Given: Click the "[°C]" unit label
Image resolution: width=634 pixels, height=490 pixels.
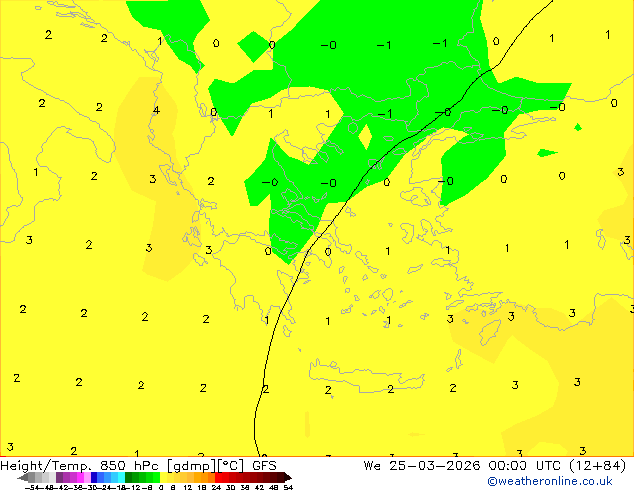Looking at the screenshot, I should click(x=231, y=466).
